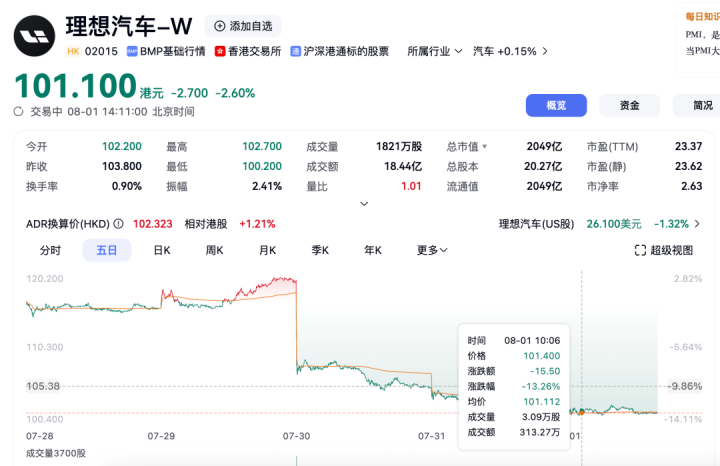The width and height of the screenshot is (720, 466).
Task: Open the 更多 chart period dropdown
Action: tap(432, 250)
